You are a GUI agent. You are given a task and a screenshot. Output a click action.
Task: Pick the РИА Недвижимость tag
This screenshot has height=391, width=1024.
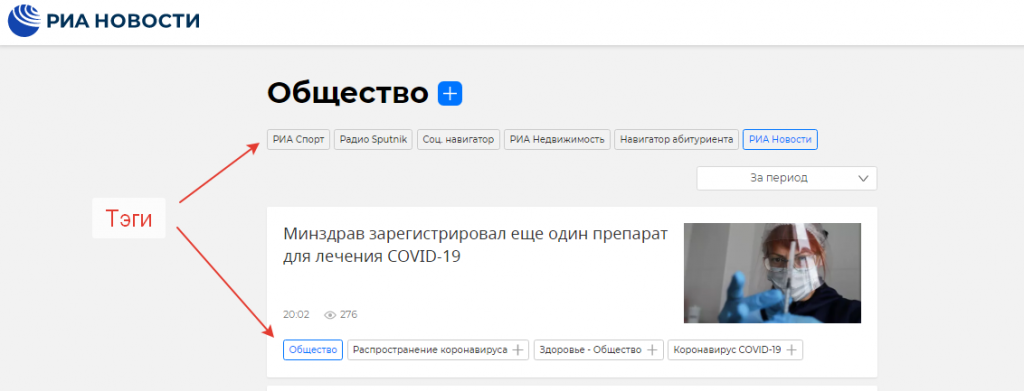pyautogui.click(x=557, y=140)
